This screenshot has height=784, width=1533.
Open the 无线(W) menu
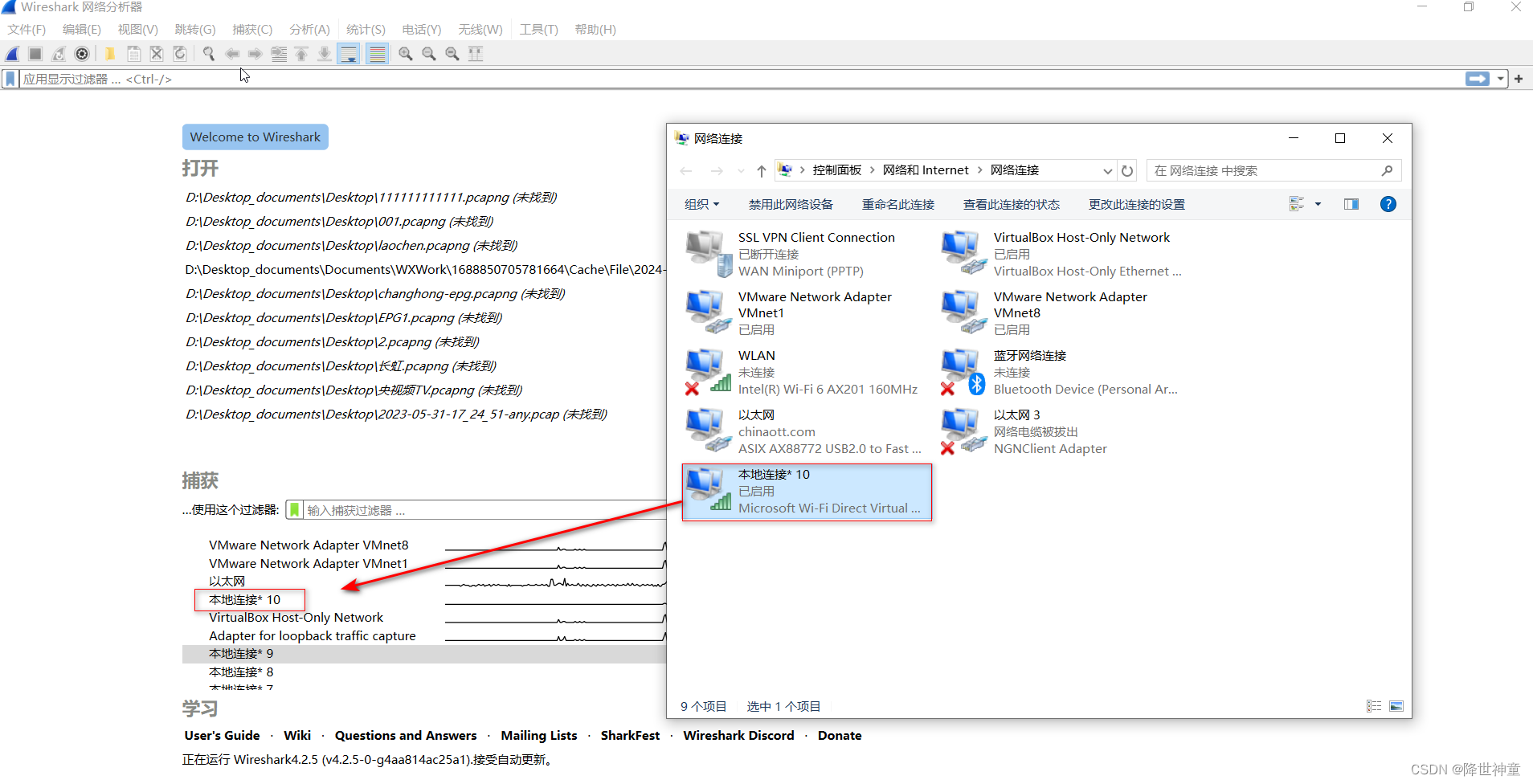pyautogui.click(x=480, y=30)
